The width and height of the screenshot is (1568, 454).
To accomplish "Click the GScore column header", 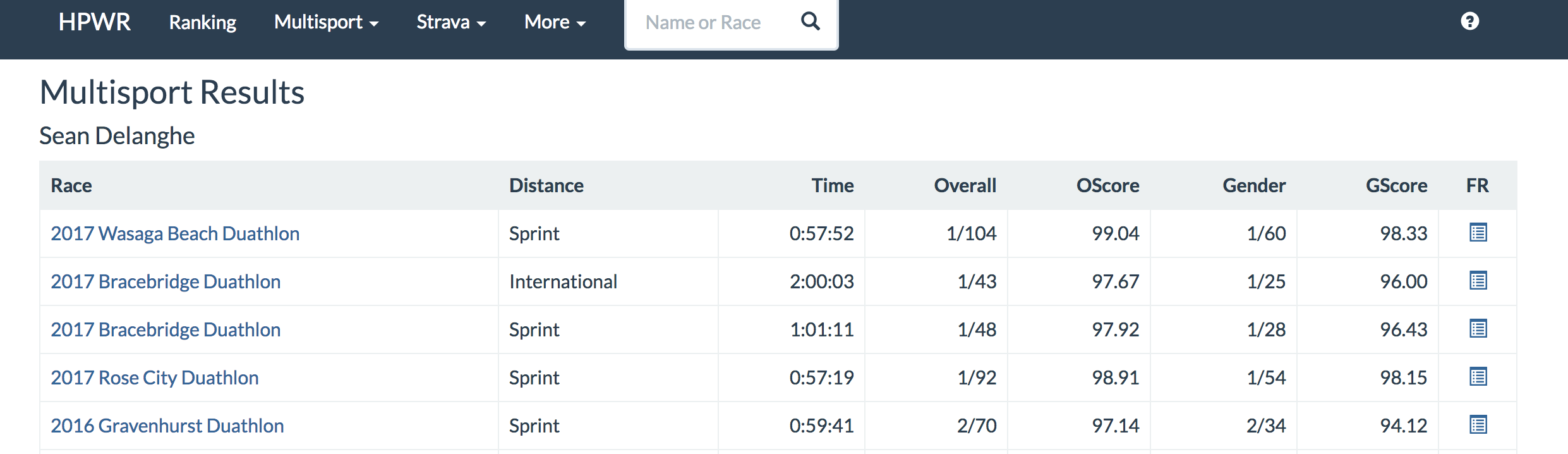I will click(1396, 185).
